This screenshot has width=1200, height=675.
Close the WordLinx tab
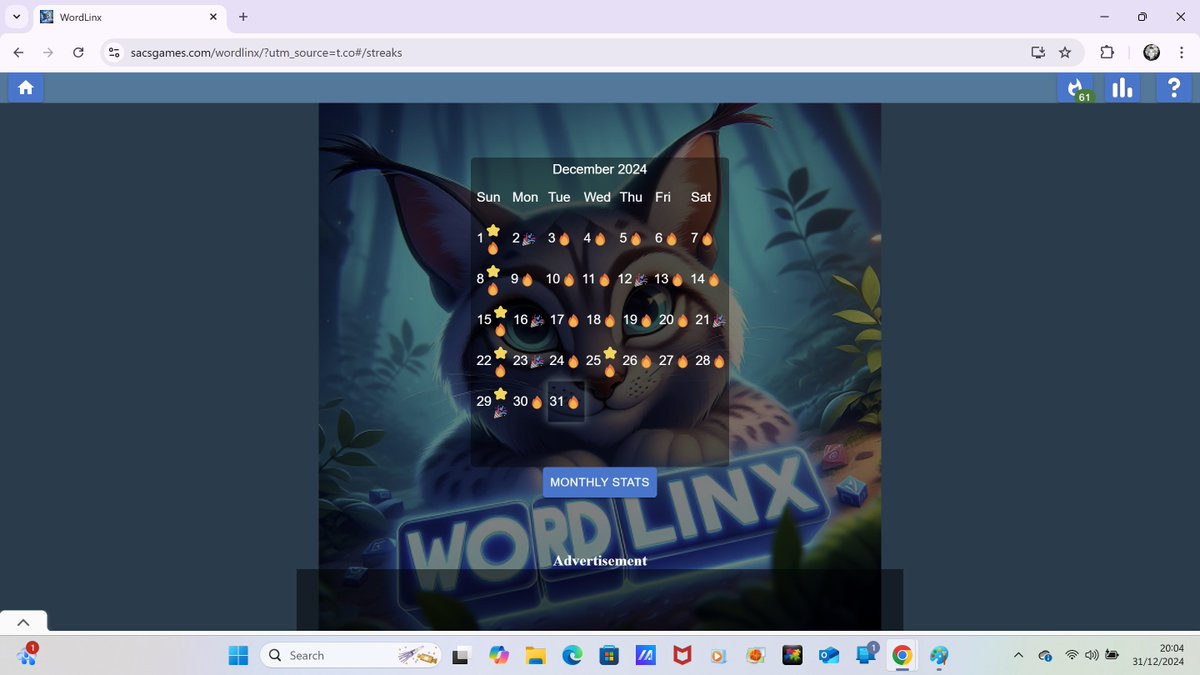213,17
